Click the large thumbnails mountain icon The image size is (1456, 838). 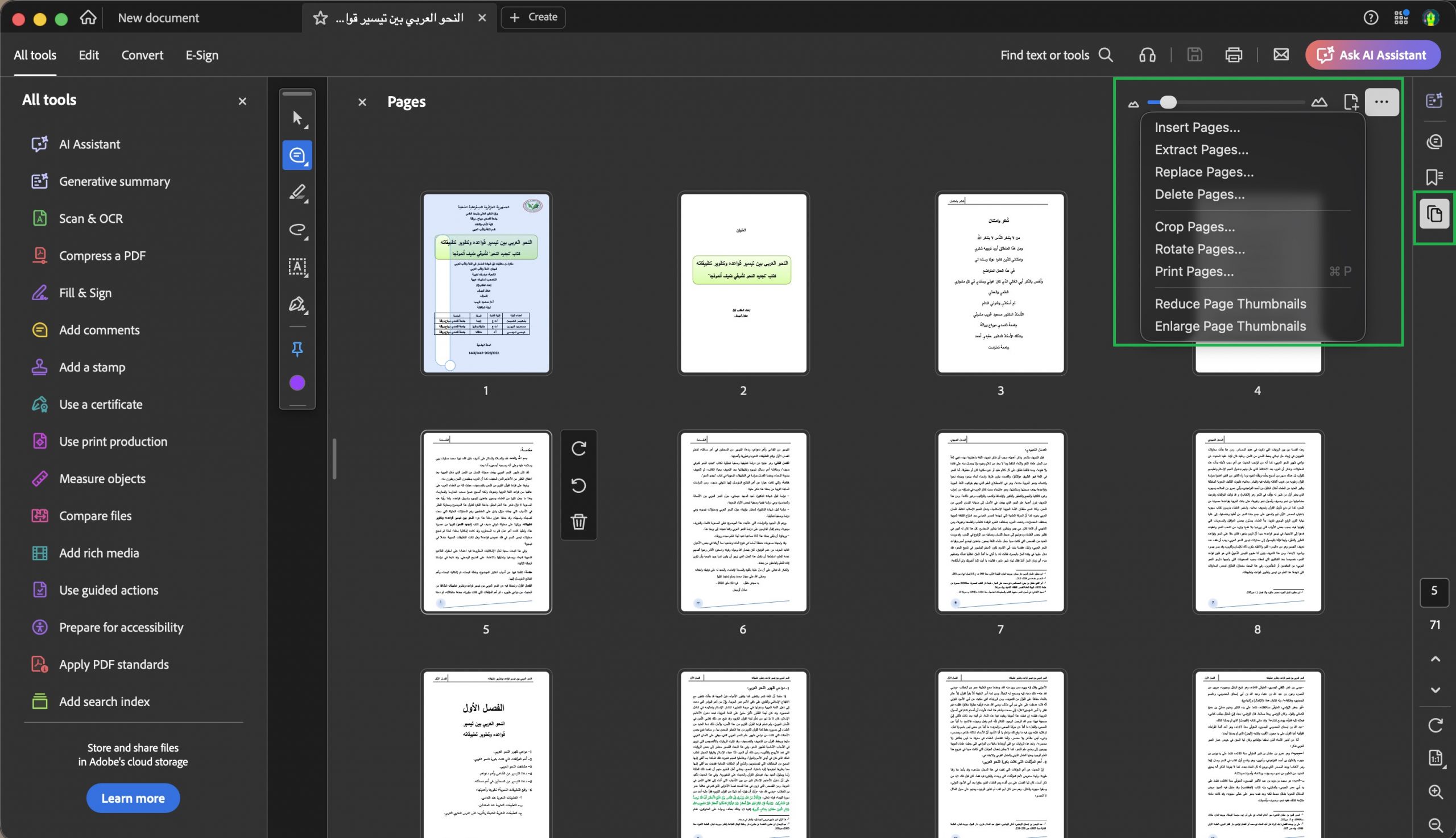coord(1319,102)
